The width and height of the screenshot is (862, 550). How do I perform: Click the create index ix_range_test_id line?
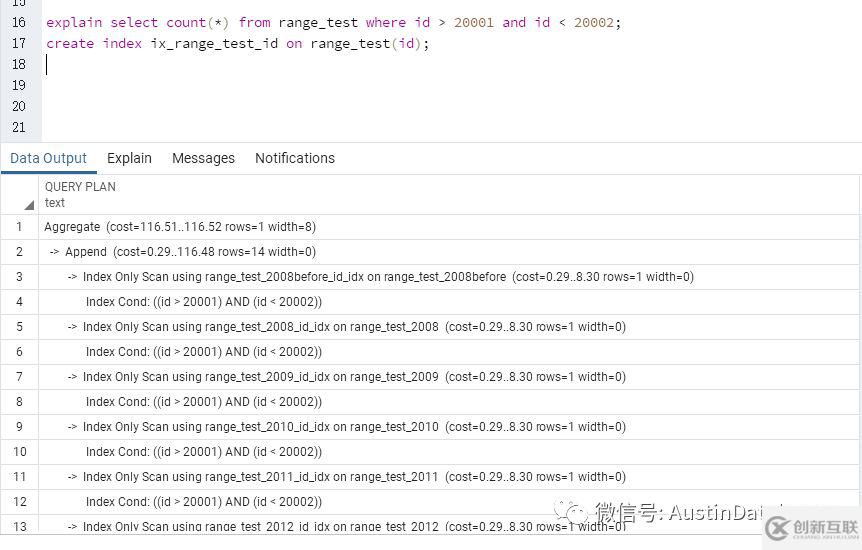(x=237, y=43)
